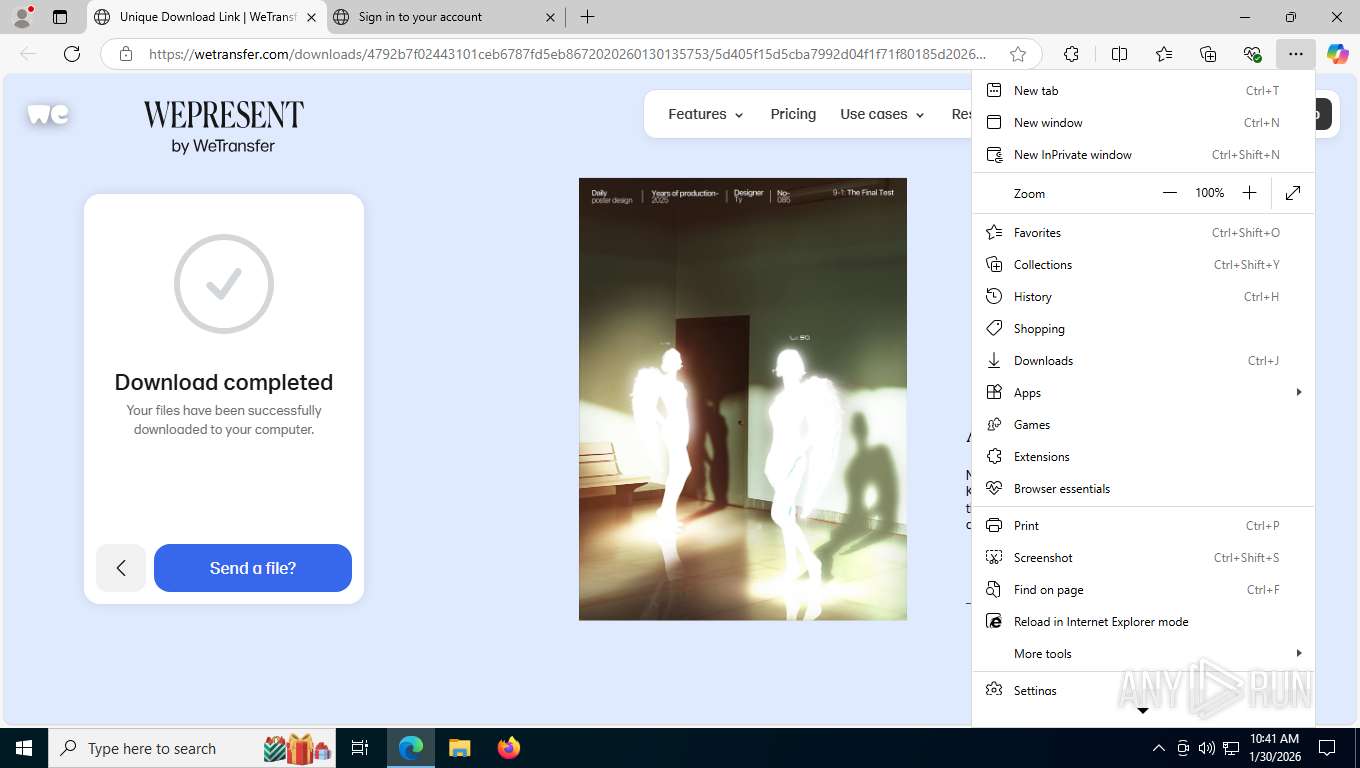Screen dimensions: 1360x768
Task: Select Screenshot menu item
Action: click(x=1143, y=558)
